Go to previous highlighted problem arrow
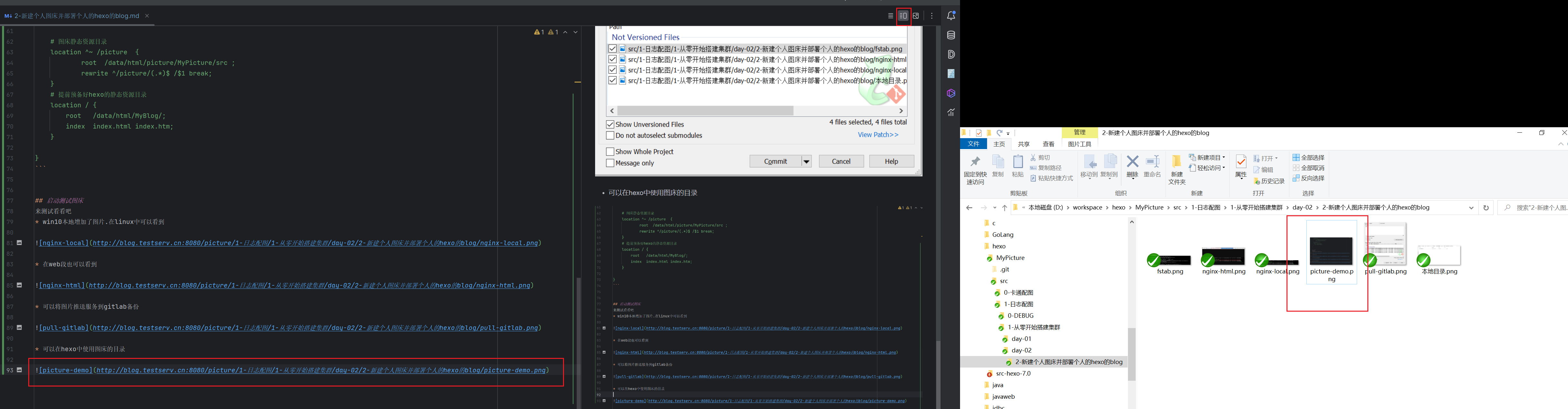 click(566, 32)
